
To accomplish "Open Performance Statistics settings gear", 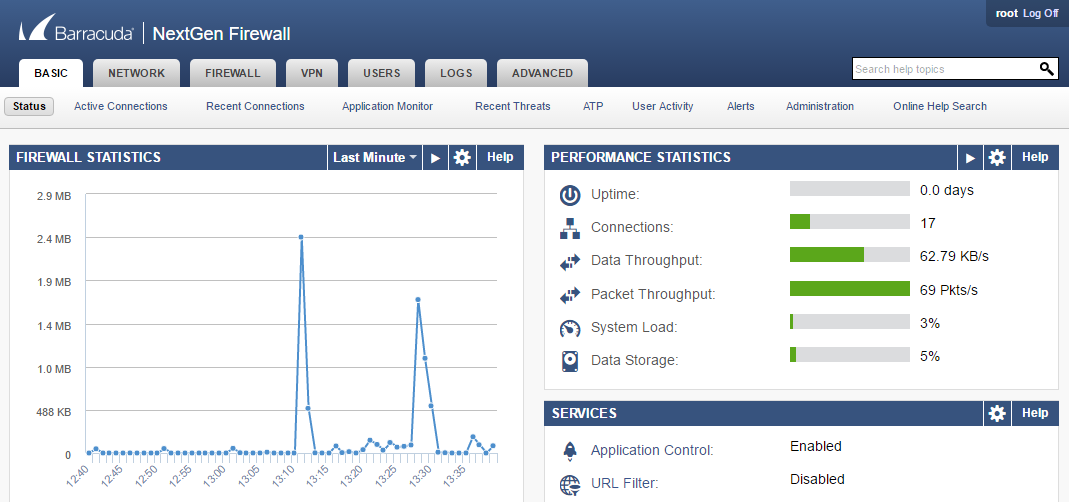I will [x=997, y=158].
